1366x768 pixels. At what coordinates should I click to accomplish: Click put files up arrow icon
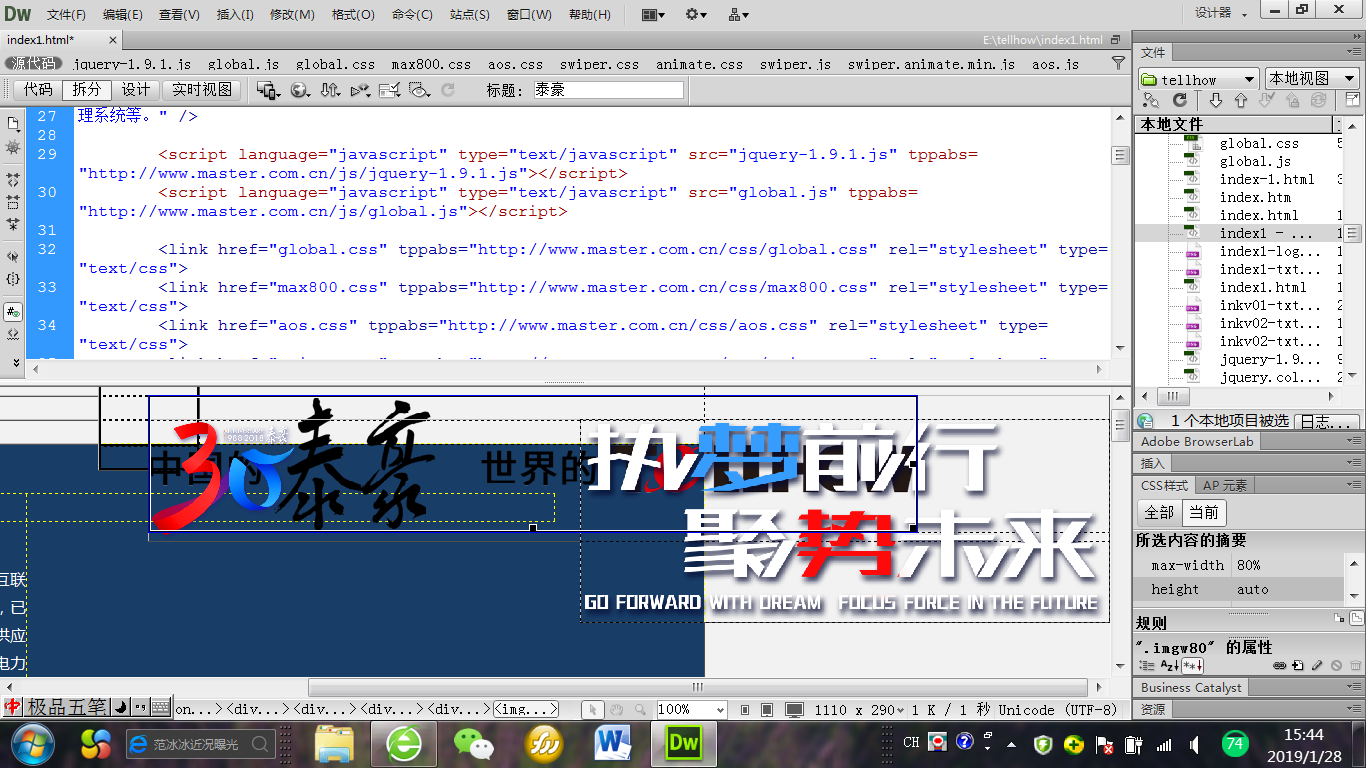1241,100
